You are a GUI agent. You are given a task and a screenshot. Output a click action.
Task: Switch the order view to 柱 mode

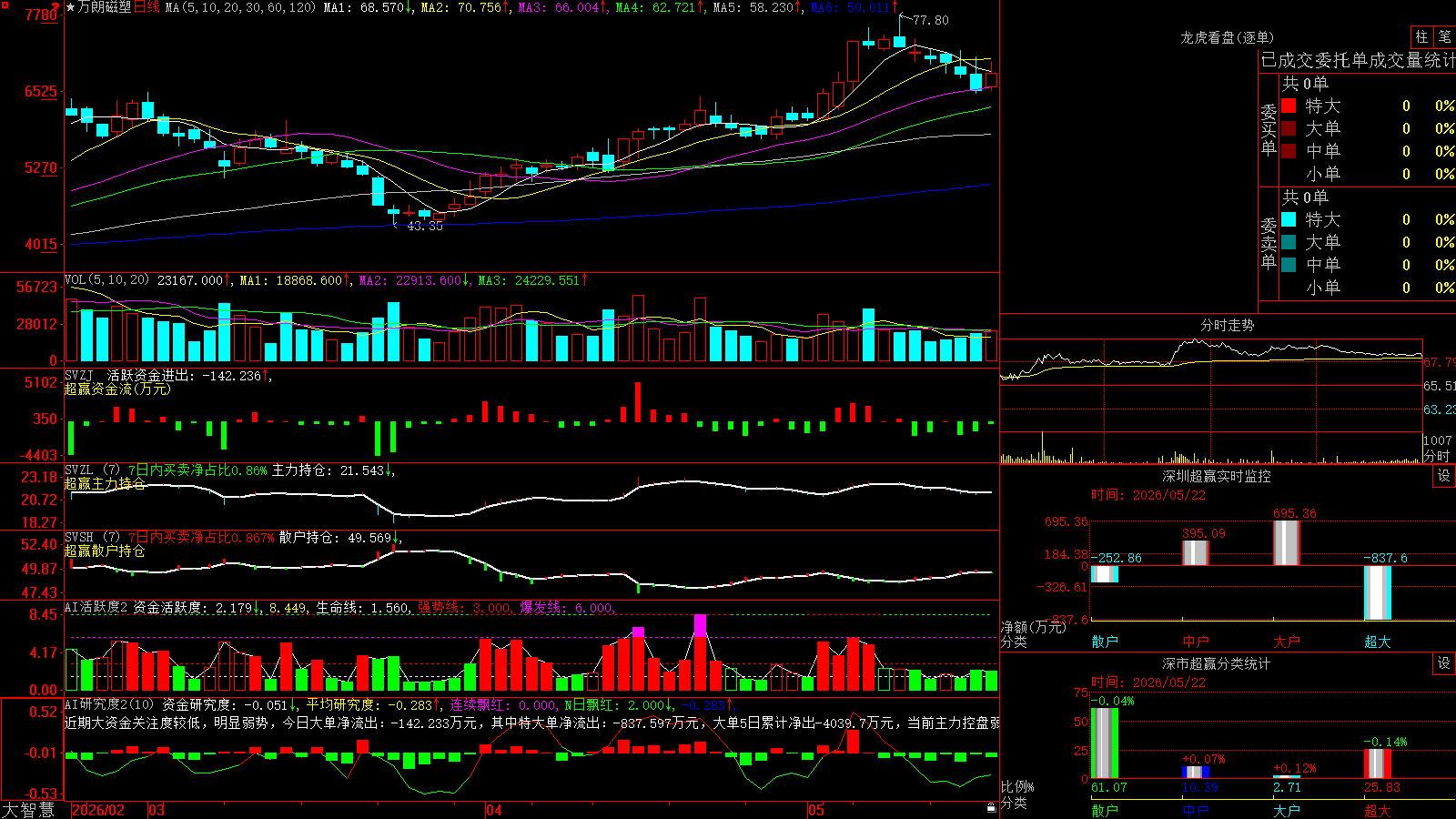(1421, 36)
